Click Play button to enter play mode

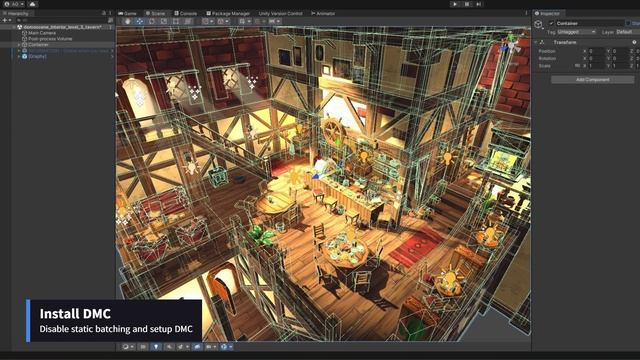click(455, 4)
